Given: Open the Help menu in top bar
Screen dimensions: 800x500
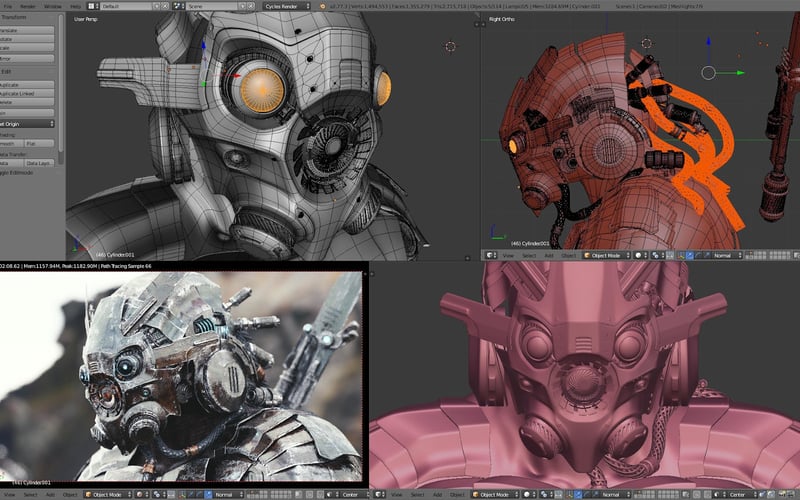Looking at the screenshot, I should [76, 6].
